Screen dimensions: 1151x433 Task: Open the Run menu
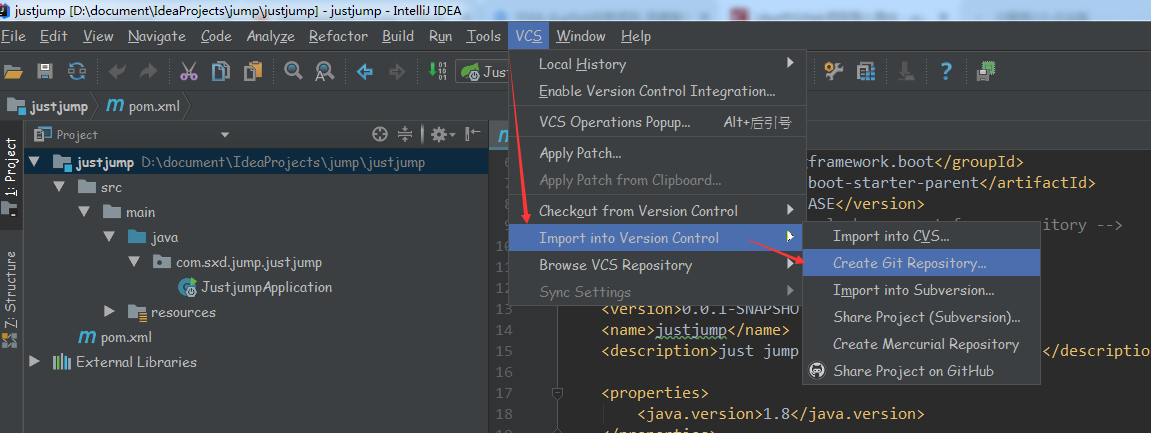click(440, 36)
